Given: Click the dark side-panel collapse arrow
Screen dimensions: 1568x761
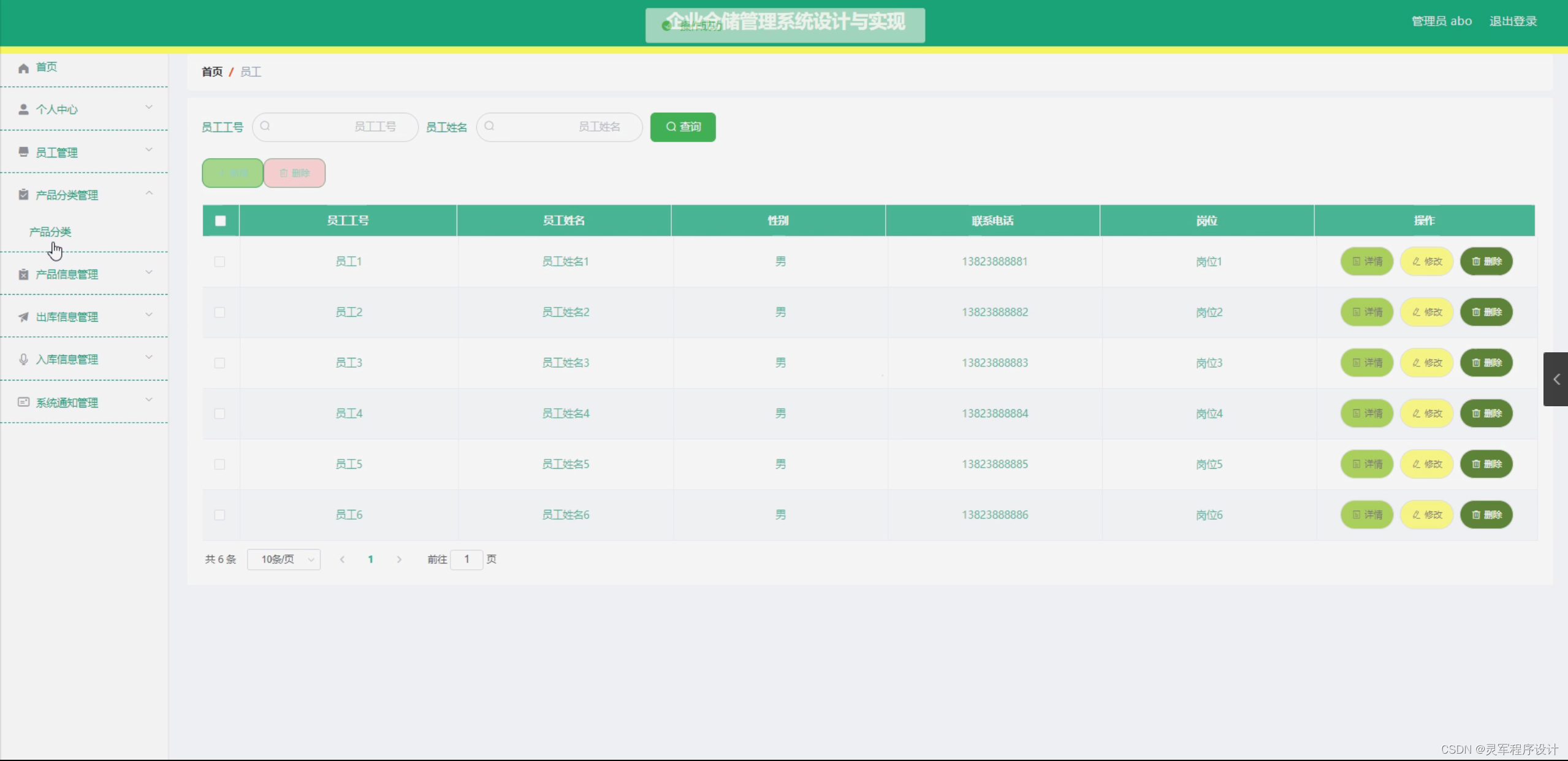Looking at the screenshot, I should (x=1556, y=379).
